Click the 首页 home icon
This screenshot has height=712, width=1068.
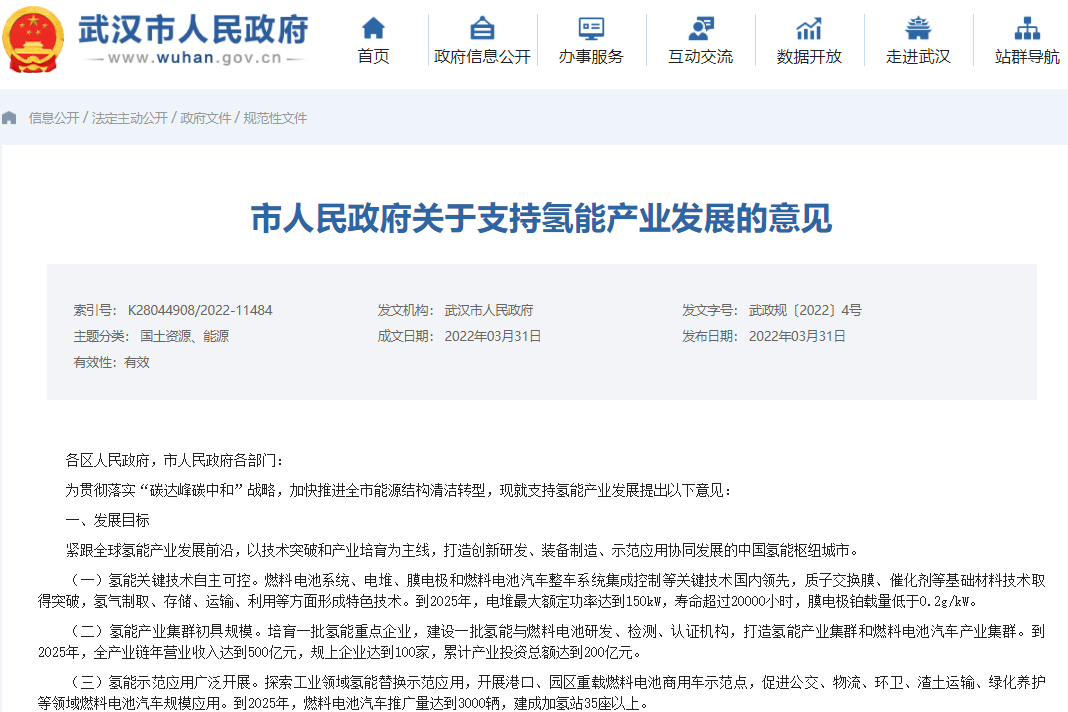point(372,29)
